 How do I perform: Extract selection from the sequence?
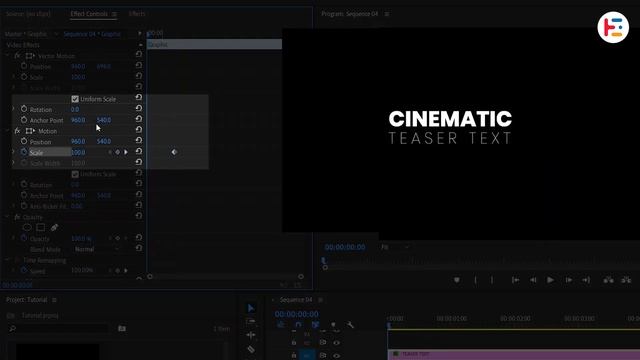pos(626,280)
